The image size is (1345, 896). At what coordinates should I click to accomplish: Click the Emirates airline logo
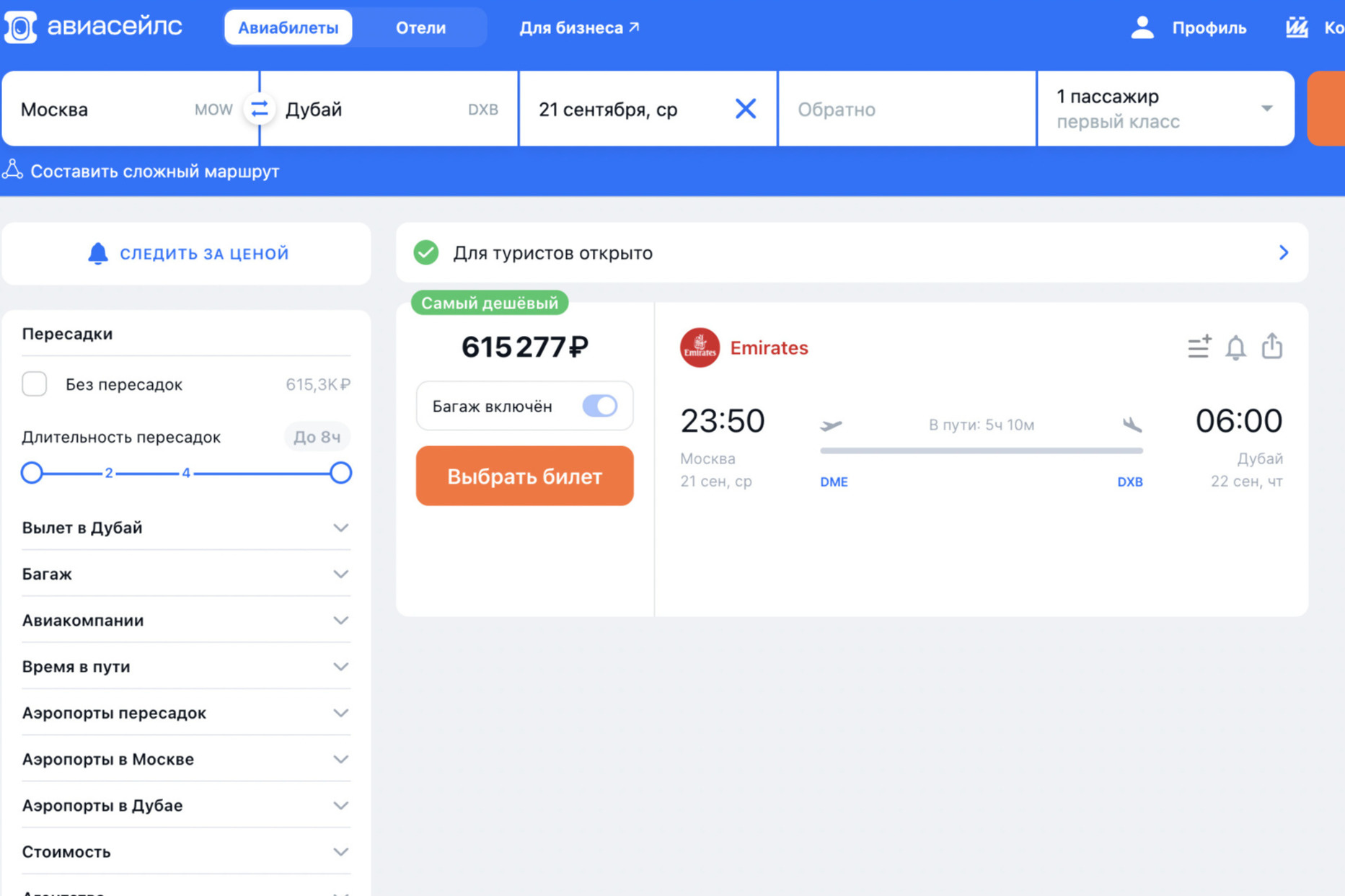point(700,347)
